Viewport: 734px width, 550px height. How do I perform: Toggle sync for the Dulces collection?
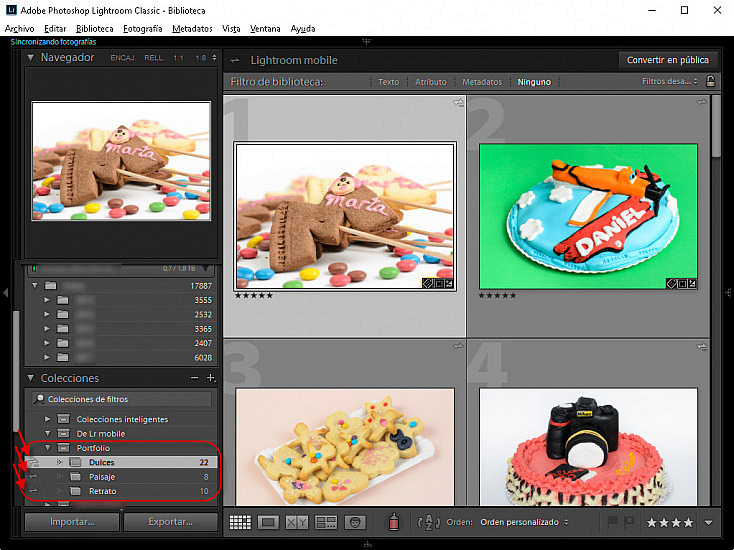[34, 462]
